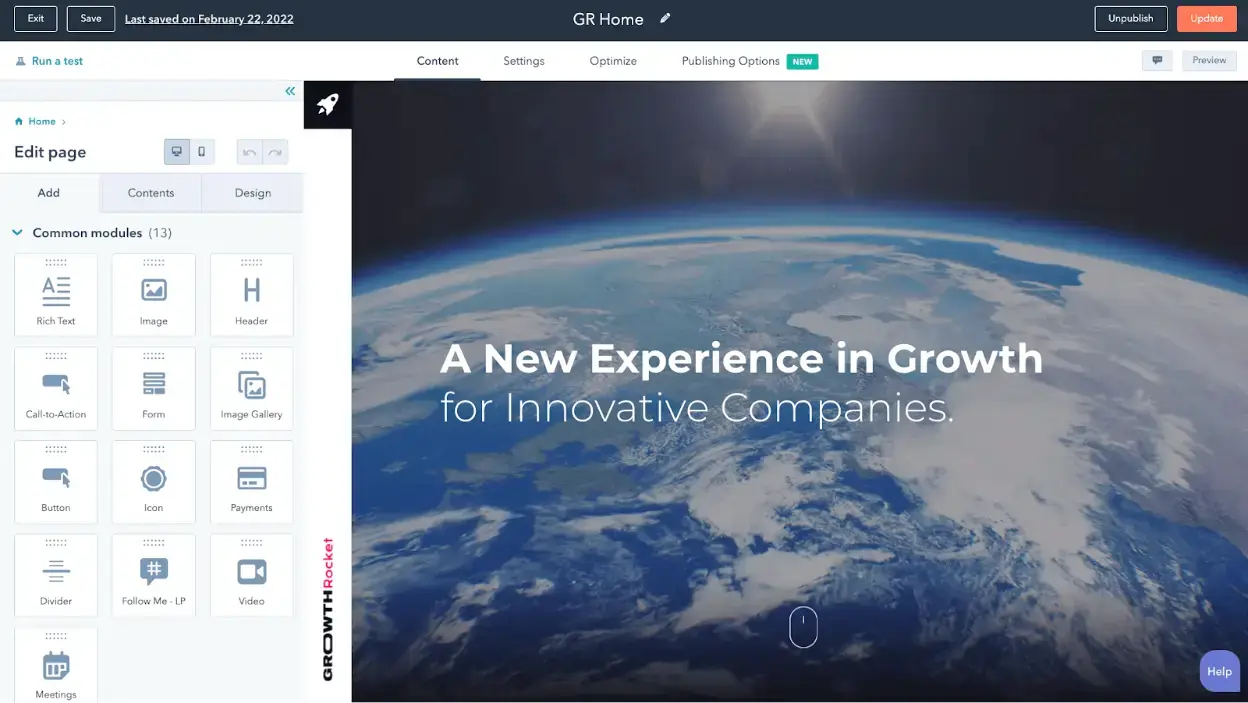Add the Call-to-Action module
This screenshot has height=703, width=1248.
tap(56, 388)
